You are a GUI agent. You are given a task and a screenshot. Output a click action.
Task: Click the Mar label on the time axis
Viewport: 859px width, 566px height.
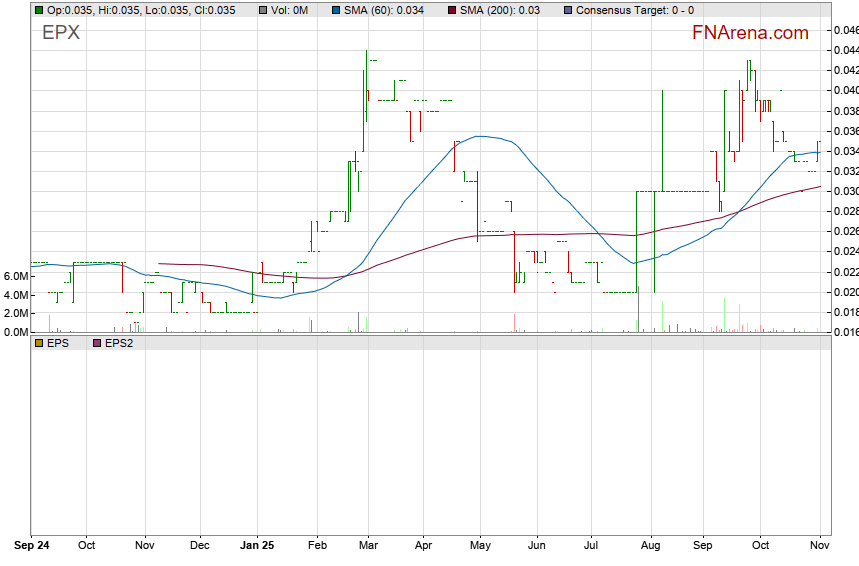[x=368, y=547]
